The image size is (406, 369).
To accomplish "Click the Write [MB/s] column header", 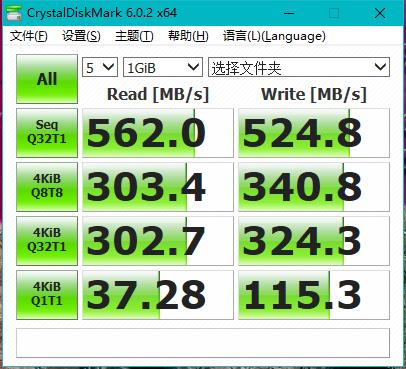I will click(314, 94).
